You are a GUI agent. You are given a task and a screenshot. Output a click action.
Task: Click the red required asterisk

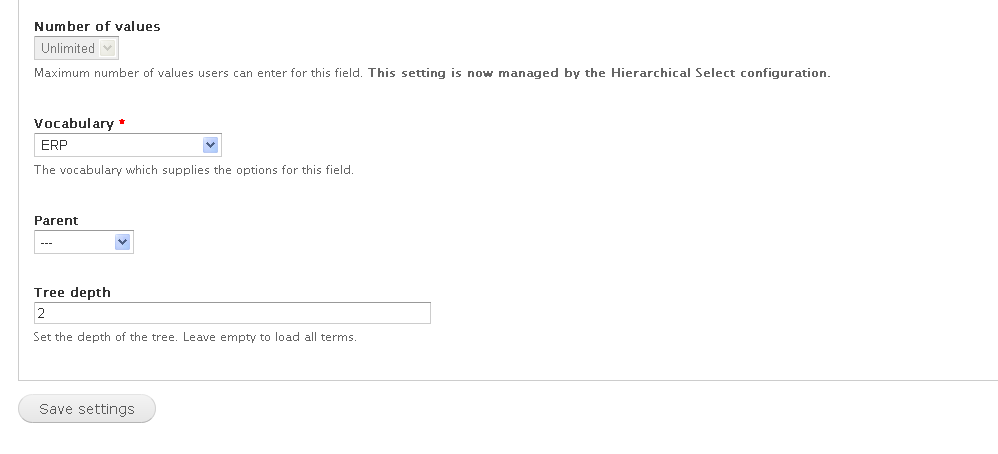click(x=122, y=122)
